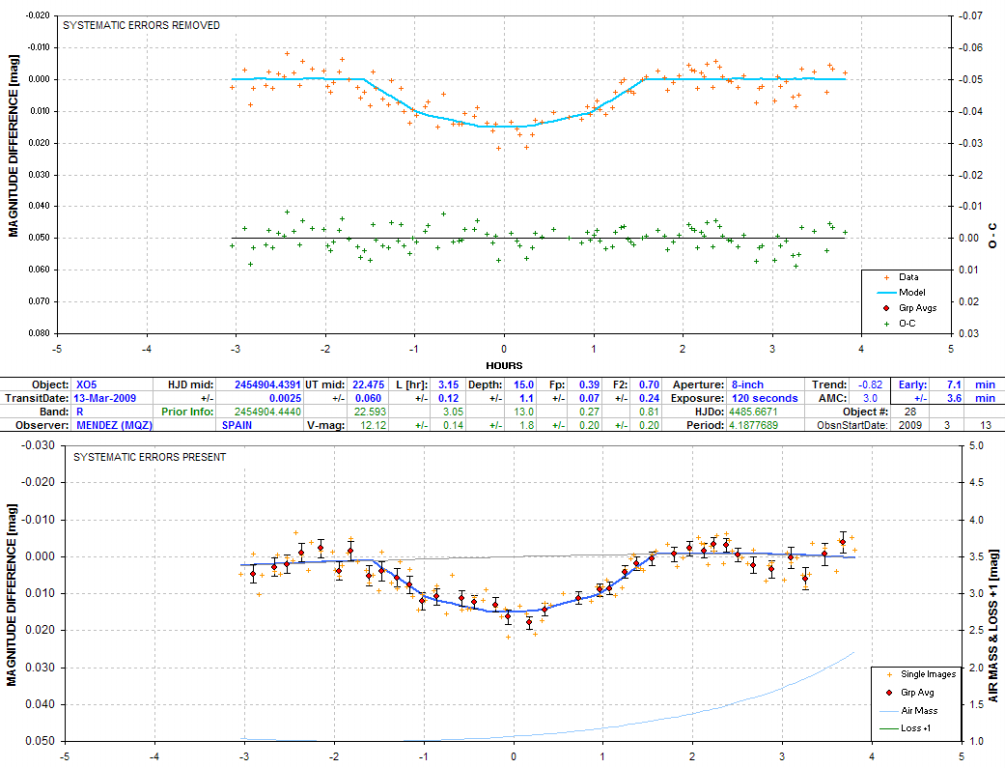
Task: Select Single Images legend marker in lower chart
Action: pyautogui.click(x=888, y=674)
